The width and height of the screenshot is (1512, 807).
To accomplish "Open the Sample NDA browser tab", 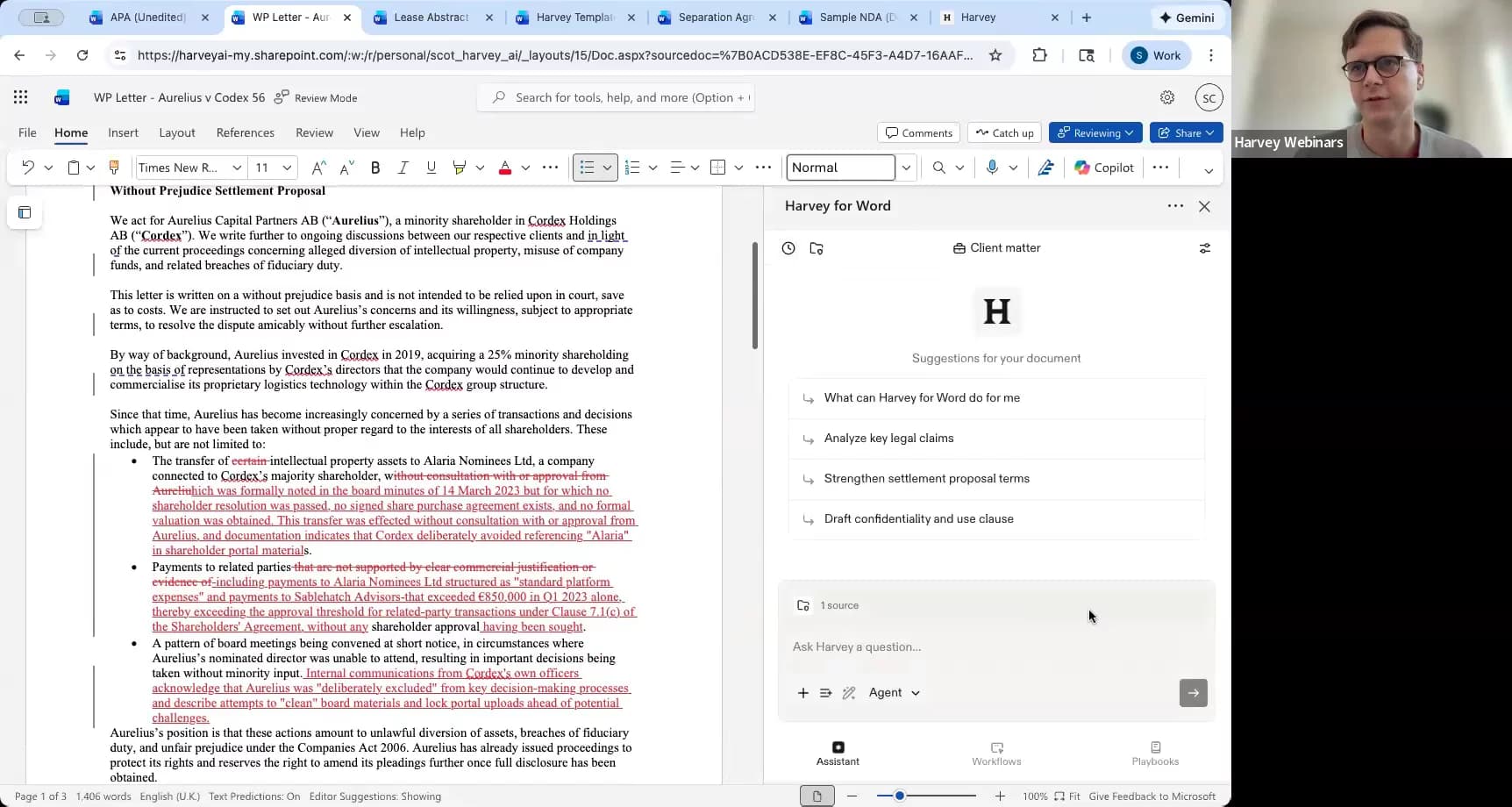I will [x=857, y=17].
